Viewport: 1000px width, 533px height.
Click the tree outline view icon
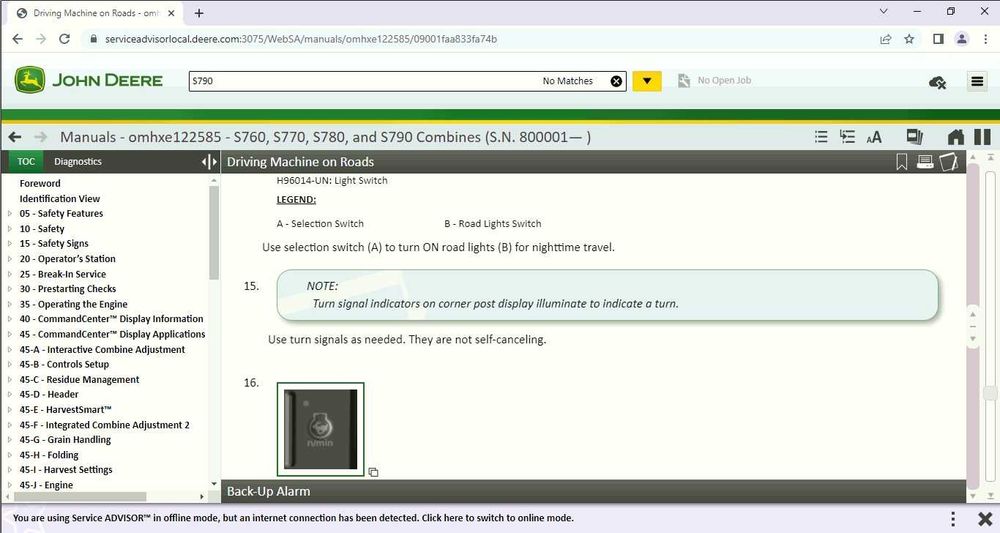[847, 136]
